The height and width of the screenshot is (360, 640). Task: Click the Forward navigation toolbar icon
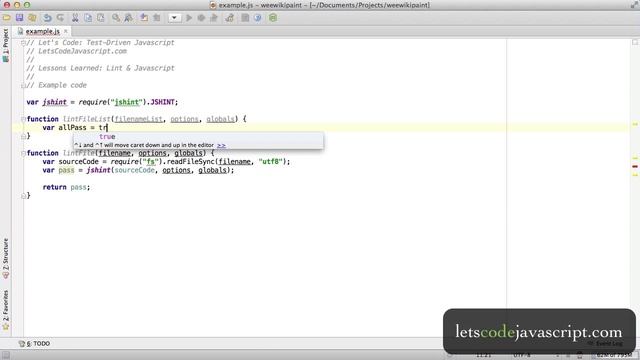[x=157, y=18]
